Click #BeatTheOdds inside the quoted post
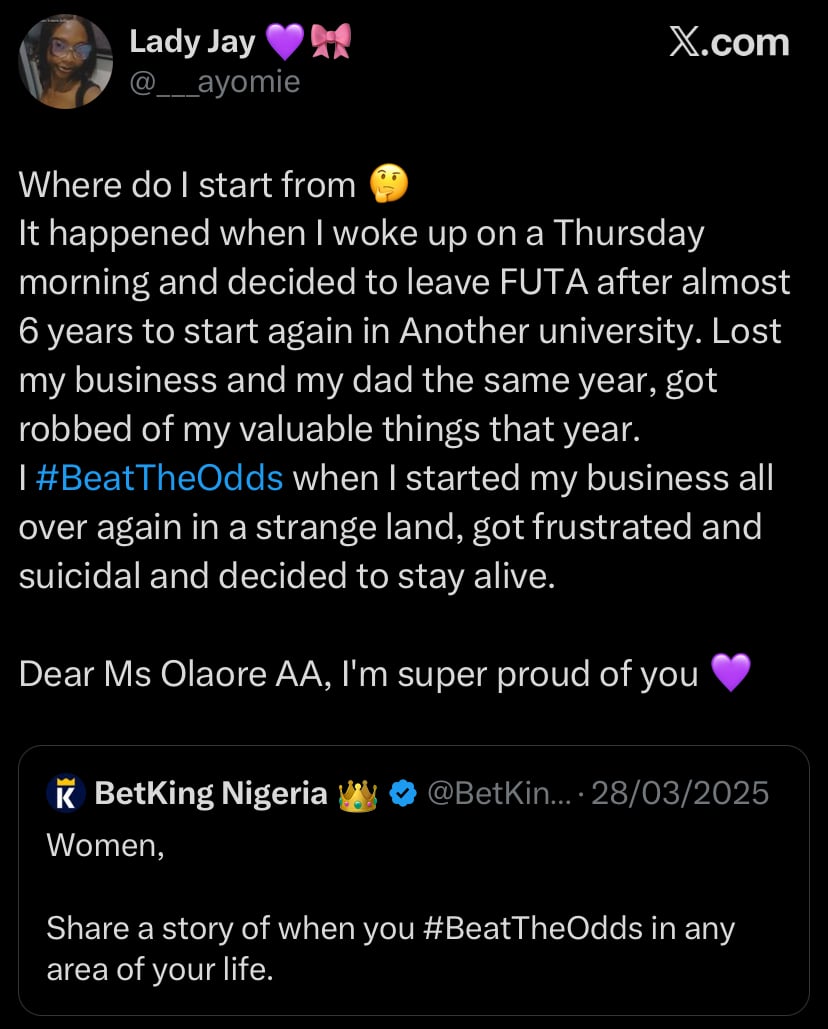 (533, 928)
